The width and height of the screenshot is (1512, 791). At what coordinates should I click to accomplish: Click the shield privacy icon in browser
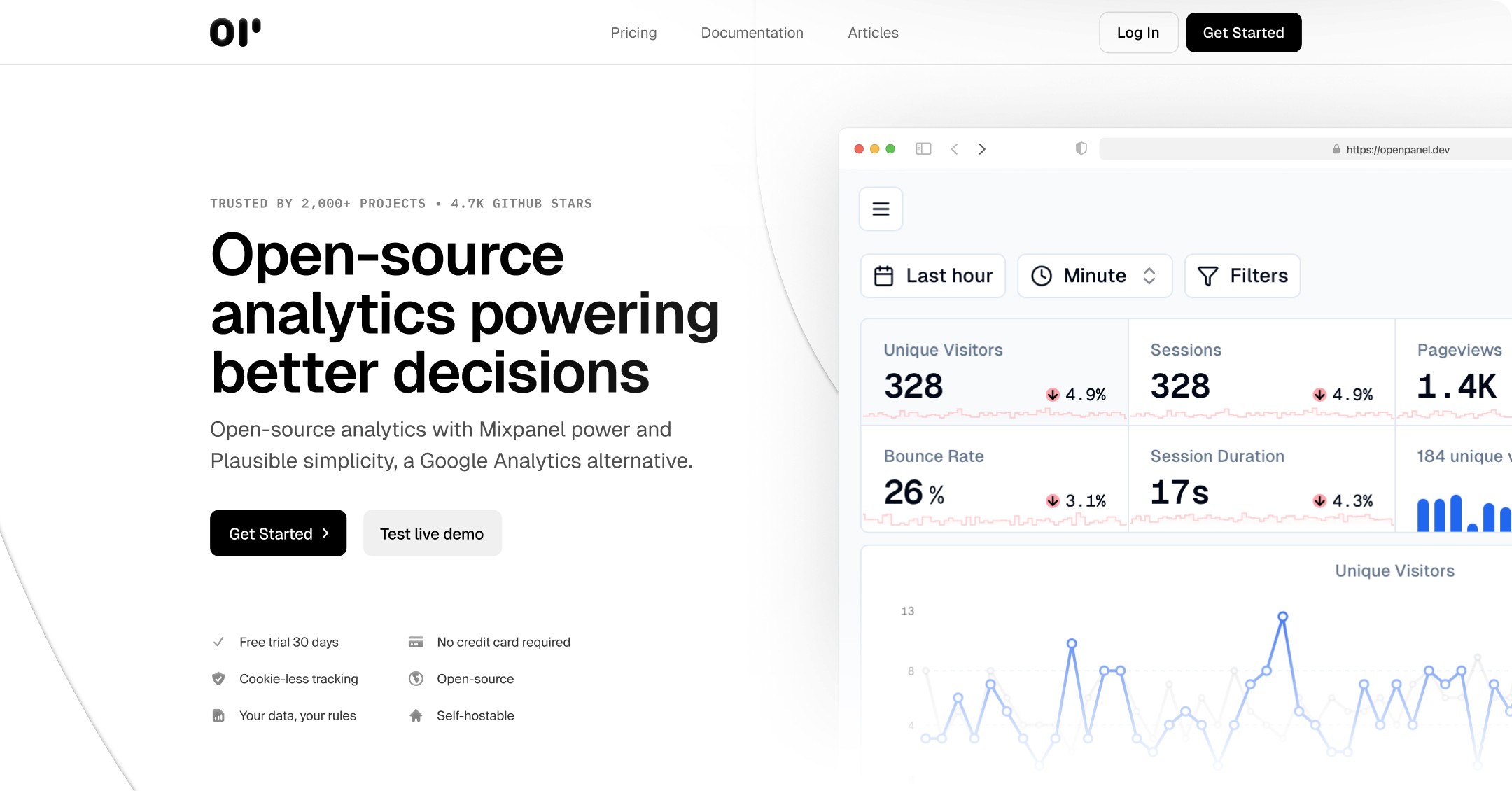(x=1081, y=148)
